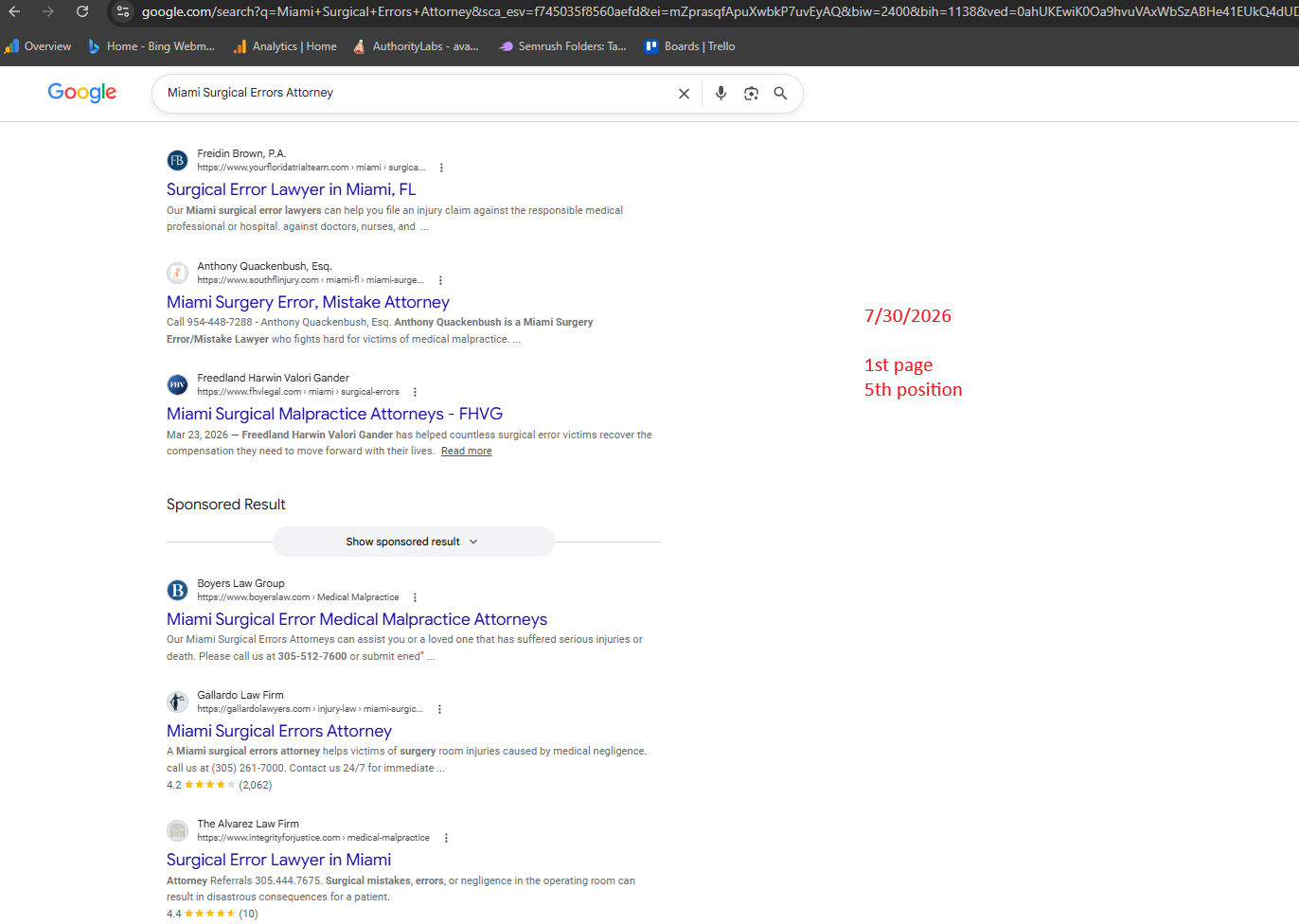Click the Google logo

pos(82,92)
